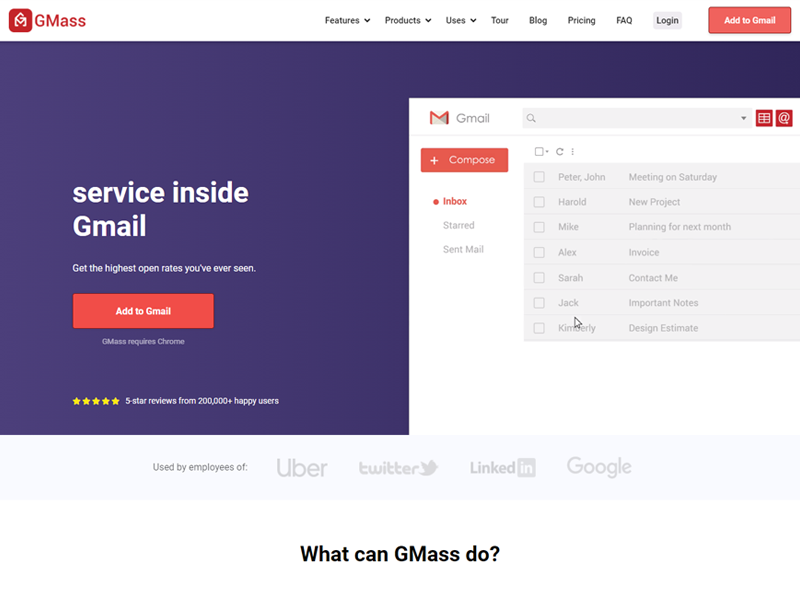
Task: Open the Meeting on Saturday email
Action: coord(672,177)
